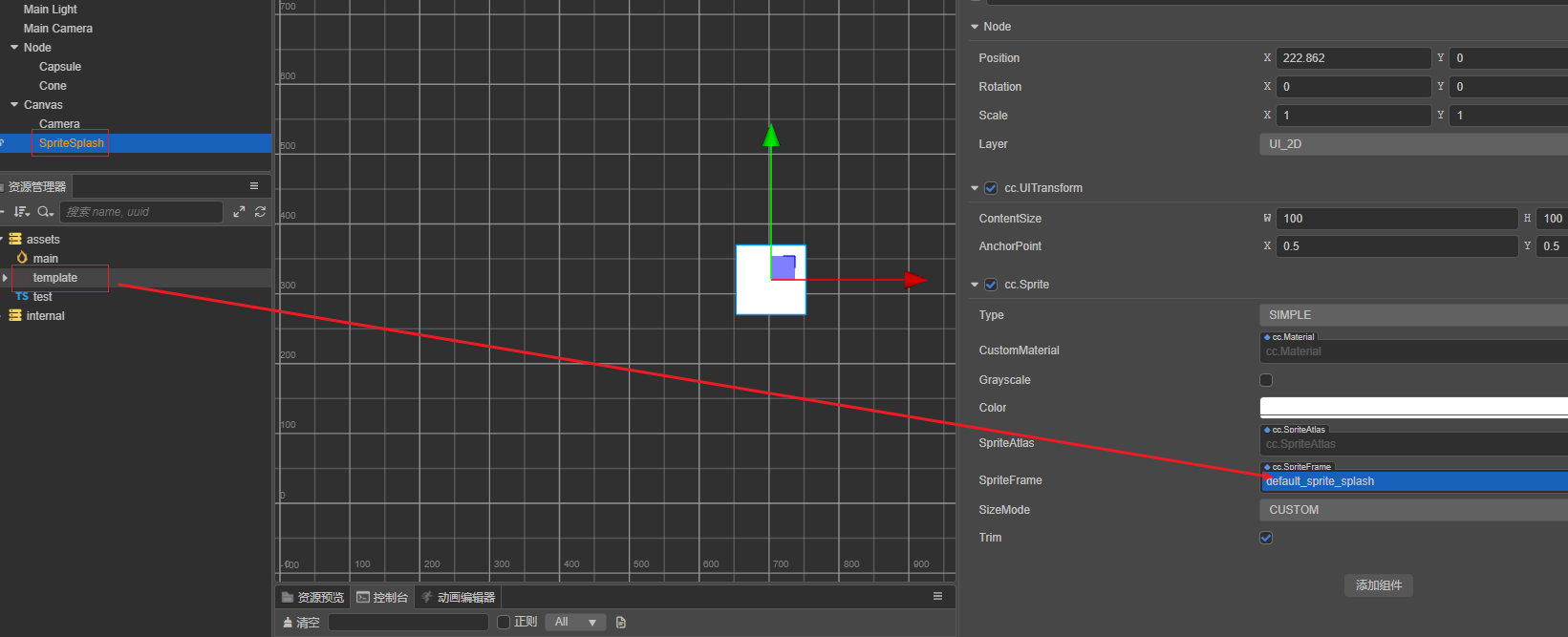
Task: Click the AnchorPoint X field
Action: click(x=1397, y=246)
